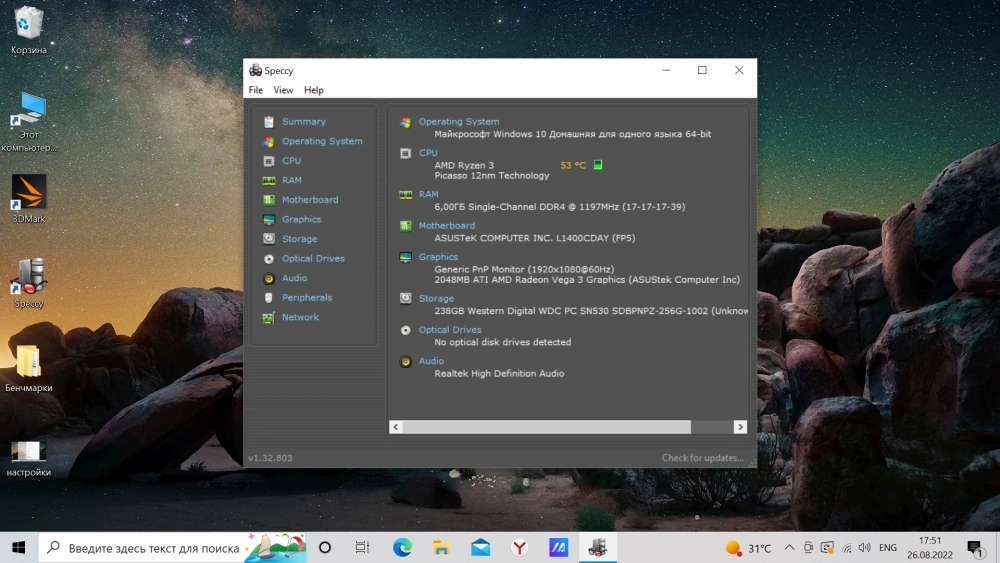Show hidden icons in system tray
This screenshot has width=1000, height=563.
pos(789,548)
